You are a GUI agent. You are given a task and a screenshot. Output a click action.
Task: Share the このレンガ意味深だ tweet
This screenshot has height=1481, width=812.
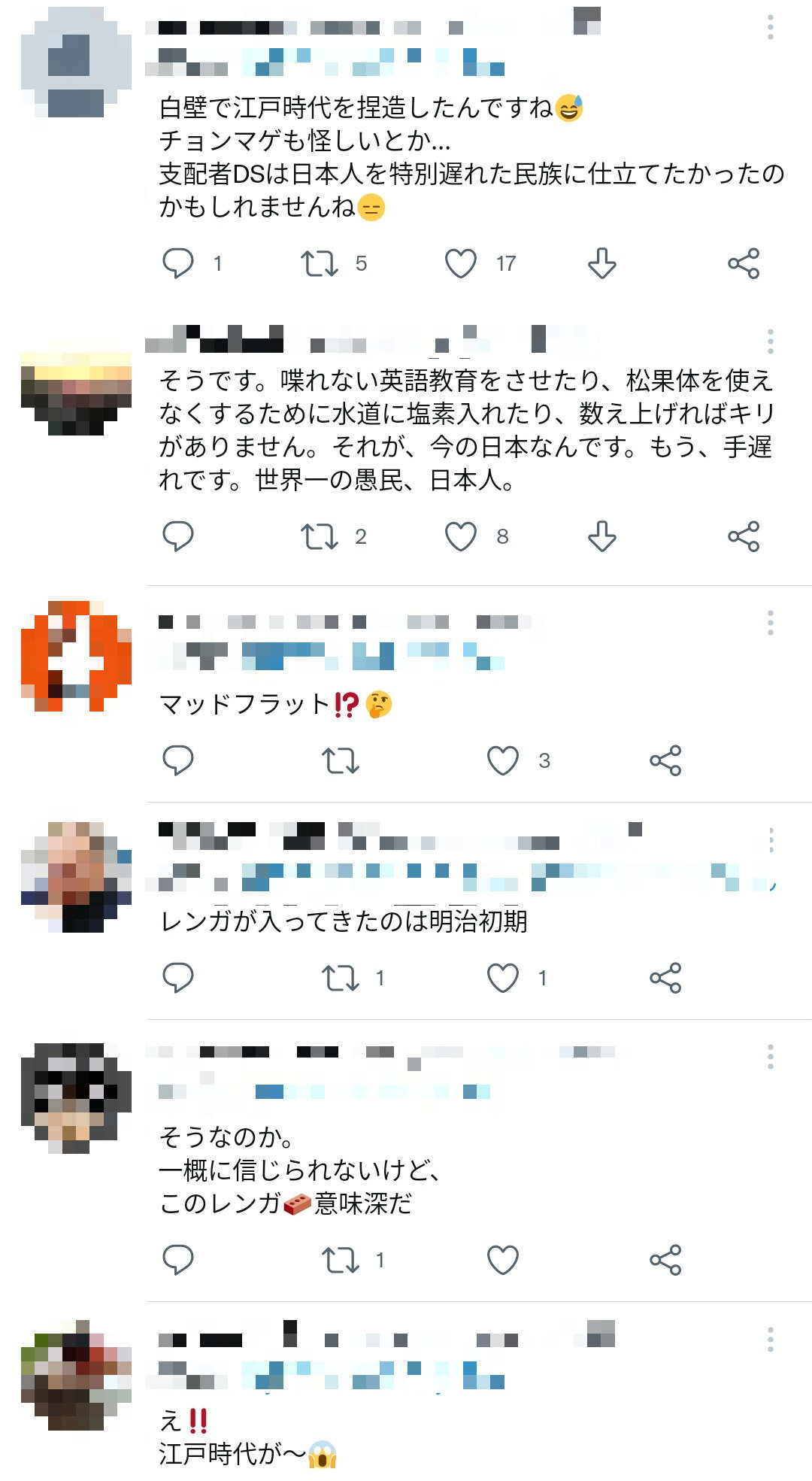(x=665, y=1260)
